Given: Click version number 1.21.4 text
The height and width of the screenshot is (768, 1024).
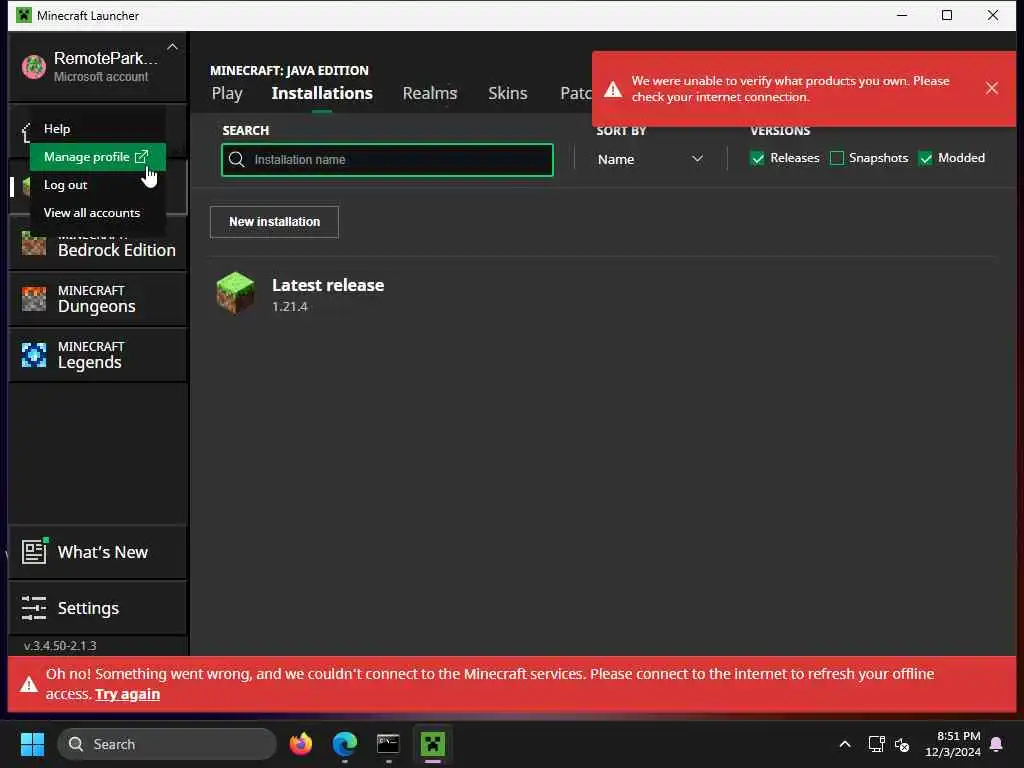Looking at the screenshot, I should (x=290, y=307).
